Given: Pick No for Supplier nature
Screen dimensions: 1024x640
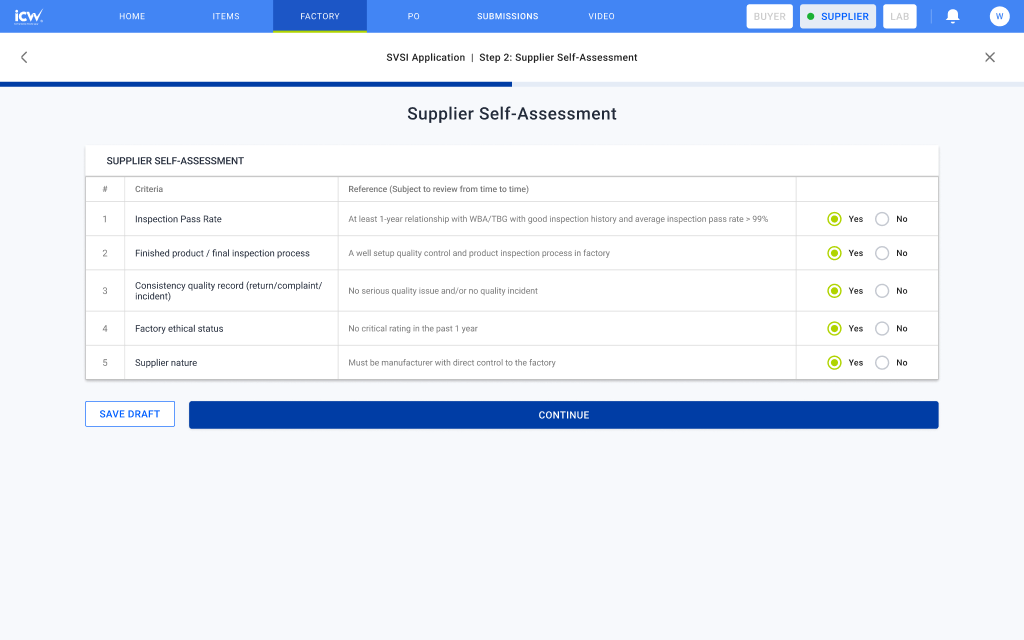Looking at the screenshot, I should (882, 362).
